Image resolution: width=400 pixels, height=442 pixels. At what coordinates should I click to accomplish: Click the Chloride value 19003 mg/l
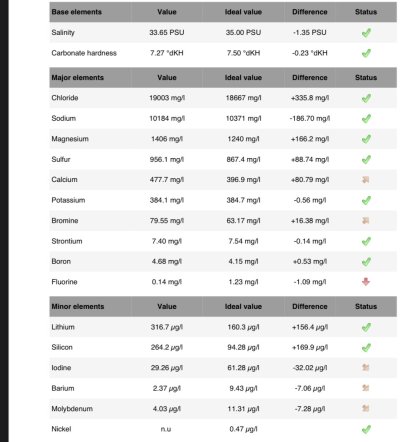coord(167,98)
